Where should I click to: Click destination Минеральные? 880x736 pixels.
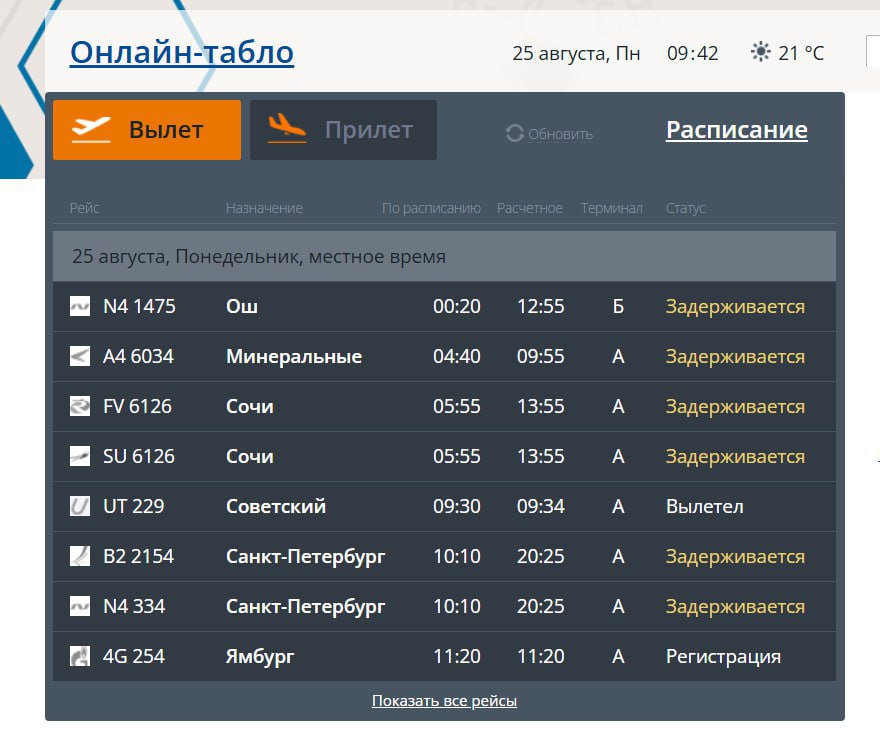[x=294, y=356]
